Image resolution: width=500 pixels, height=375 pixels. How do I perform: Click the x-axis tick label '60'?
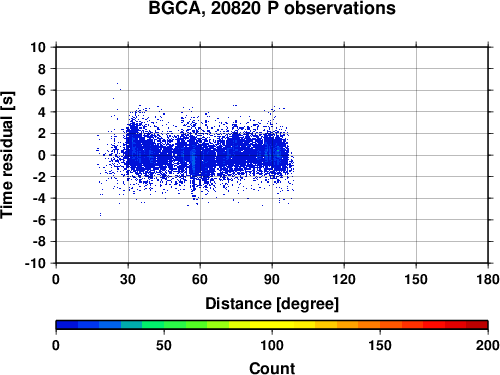200,279
